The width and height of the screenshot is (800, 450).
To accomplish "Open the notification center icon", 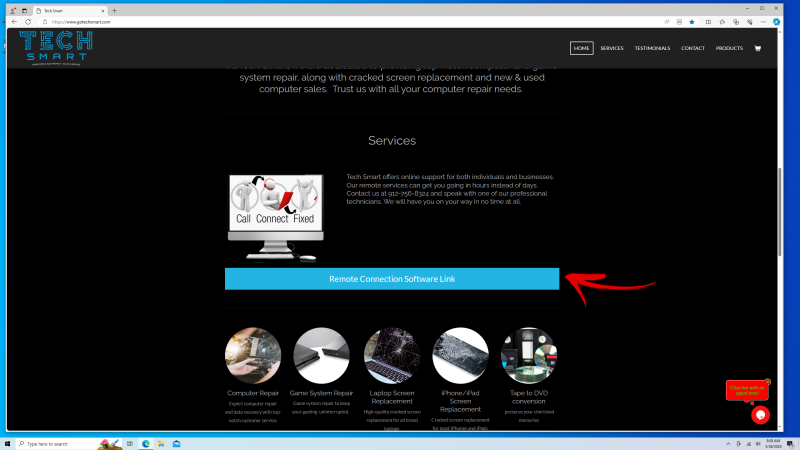I will [x=790, y=444].
